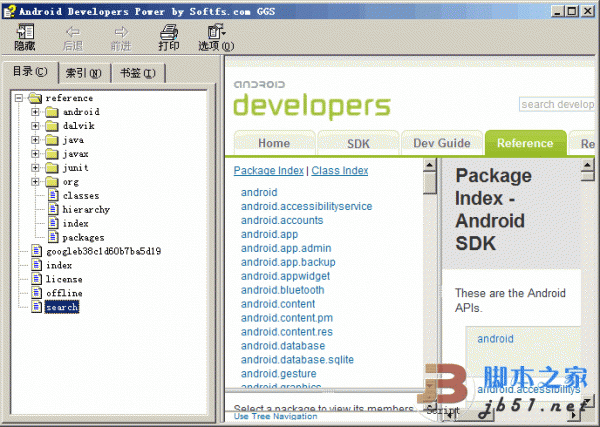Open the Reference tab
The image size is (600, 427).
click(x=525, y=143)
